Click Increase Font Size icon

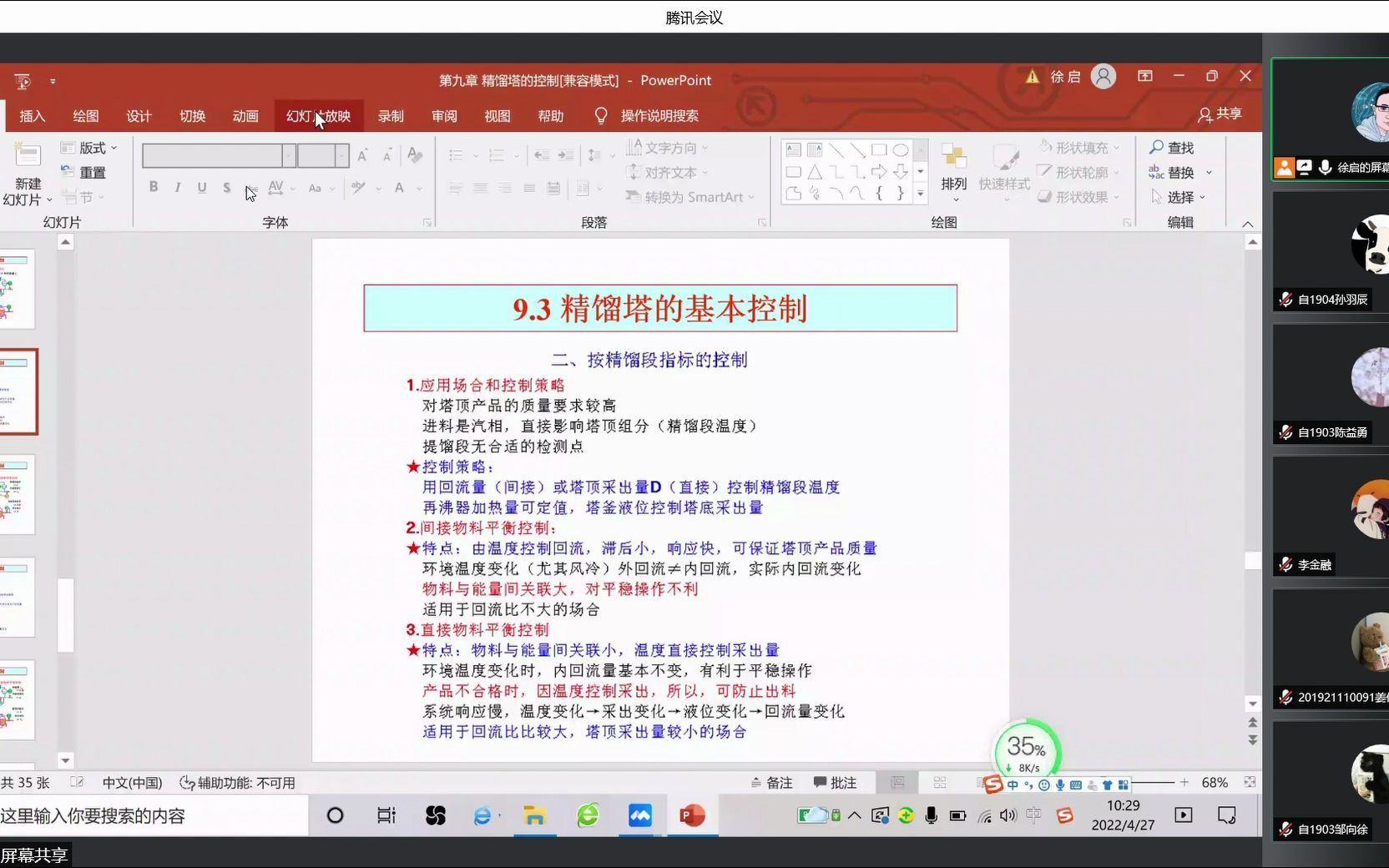pos(362,155)
